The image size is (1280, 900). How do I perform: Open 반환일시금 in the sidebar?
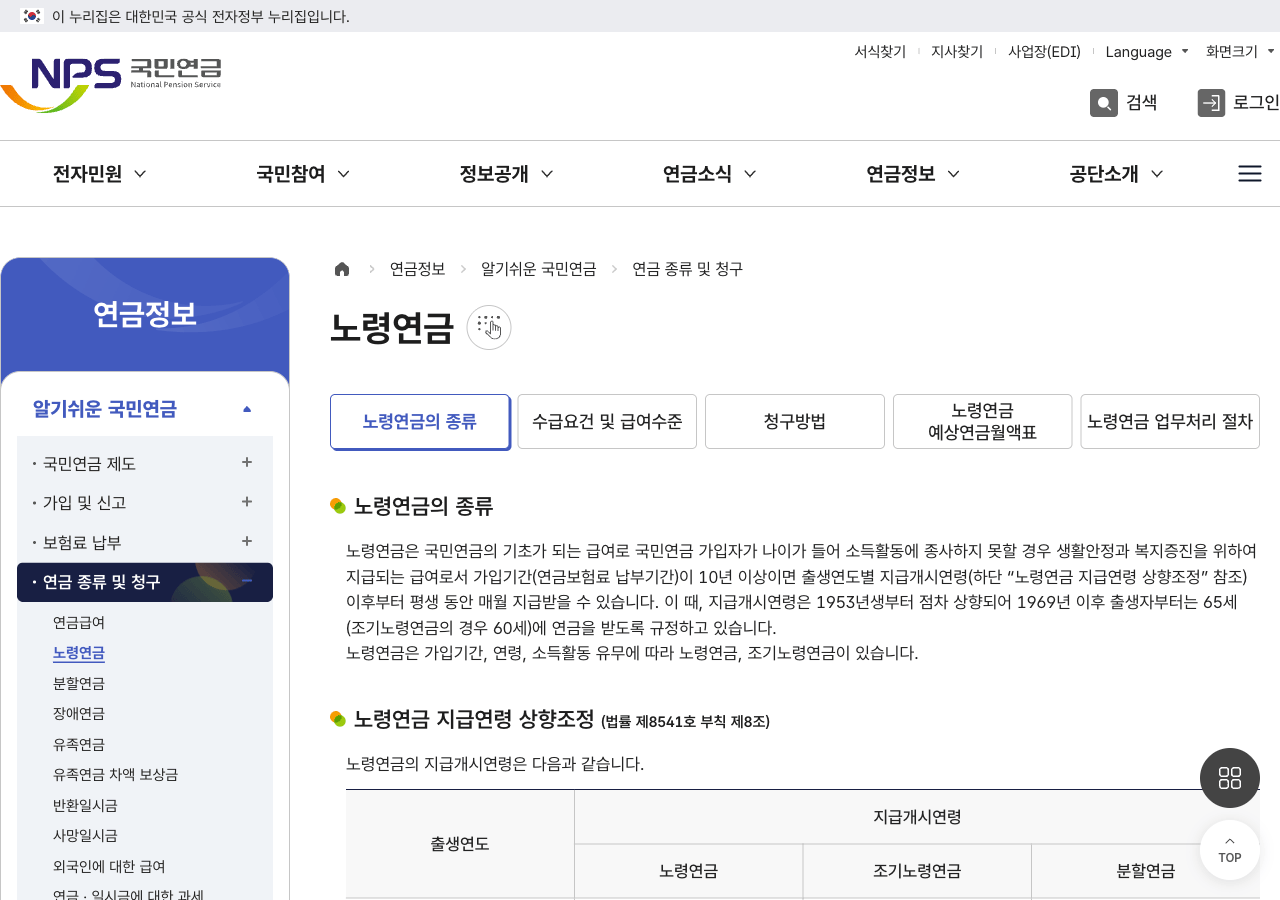coord(85,805)
